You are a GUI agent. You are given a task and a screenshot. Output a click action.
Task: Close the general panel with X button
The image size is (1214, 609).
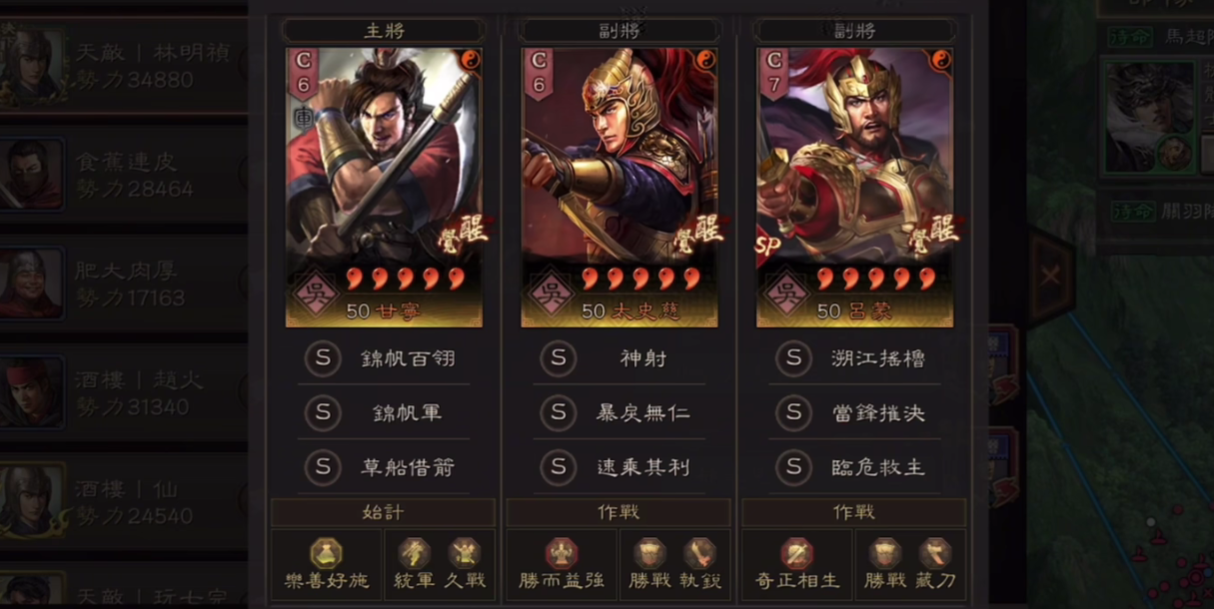click(1049, 276)
